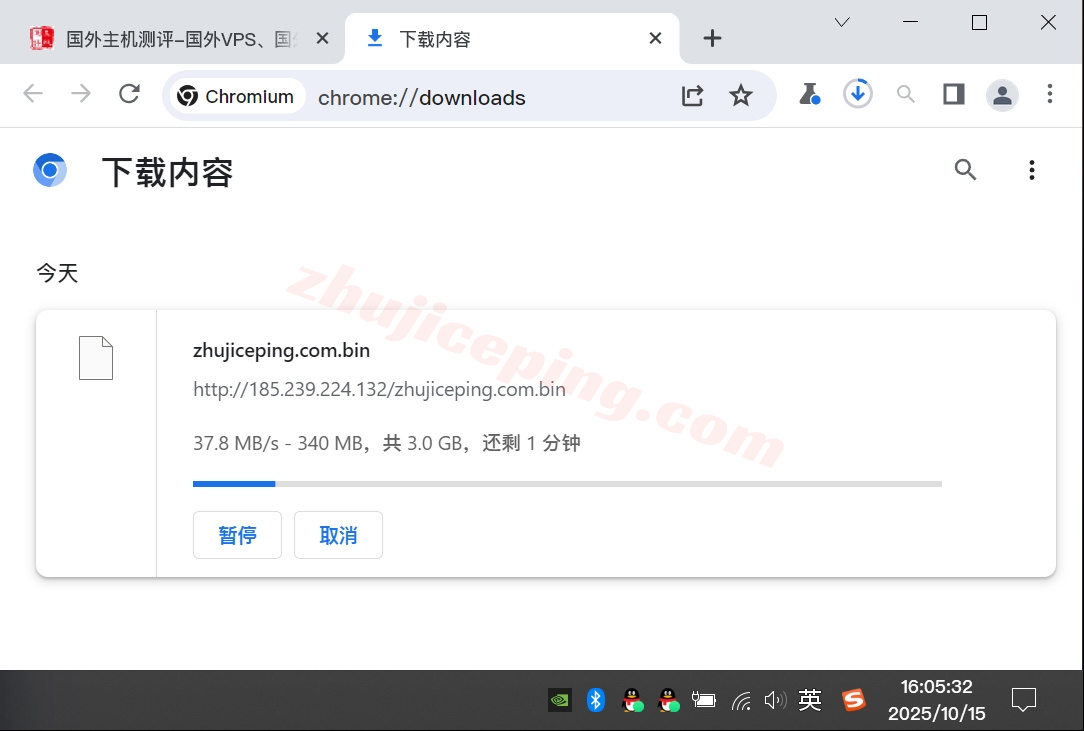
Task: Click the download progress bar
Action: (x=567, y=484)
